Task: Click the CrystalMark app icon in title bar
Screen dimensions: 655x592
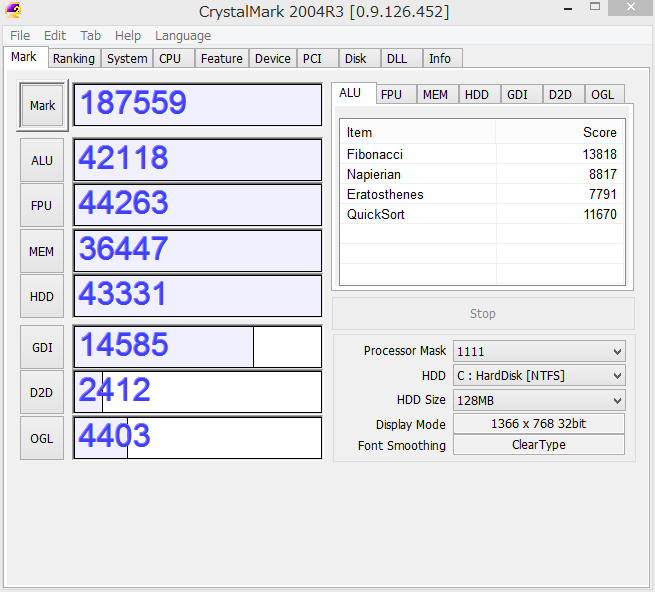Action: (13, 10)
